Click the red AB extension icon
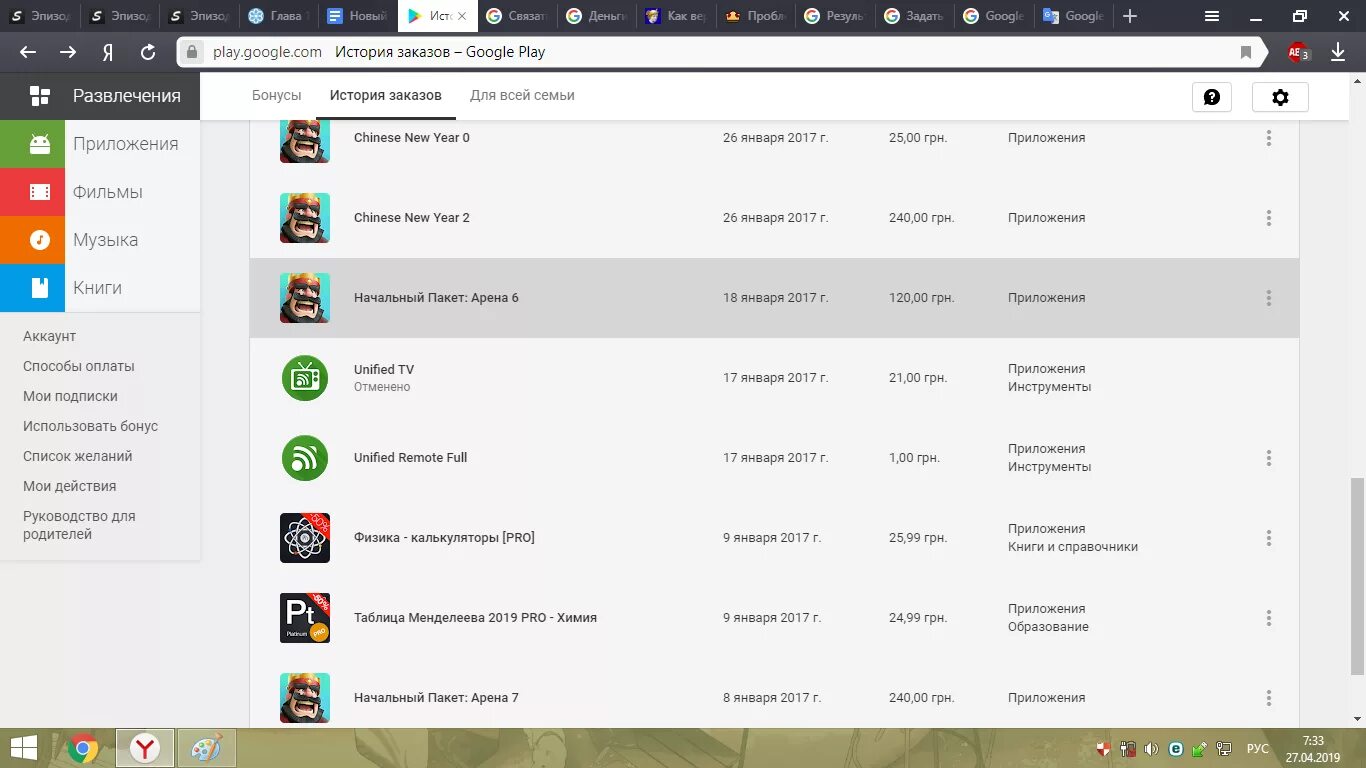 pyautogui.click(x=1298, y=52)
